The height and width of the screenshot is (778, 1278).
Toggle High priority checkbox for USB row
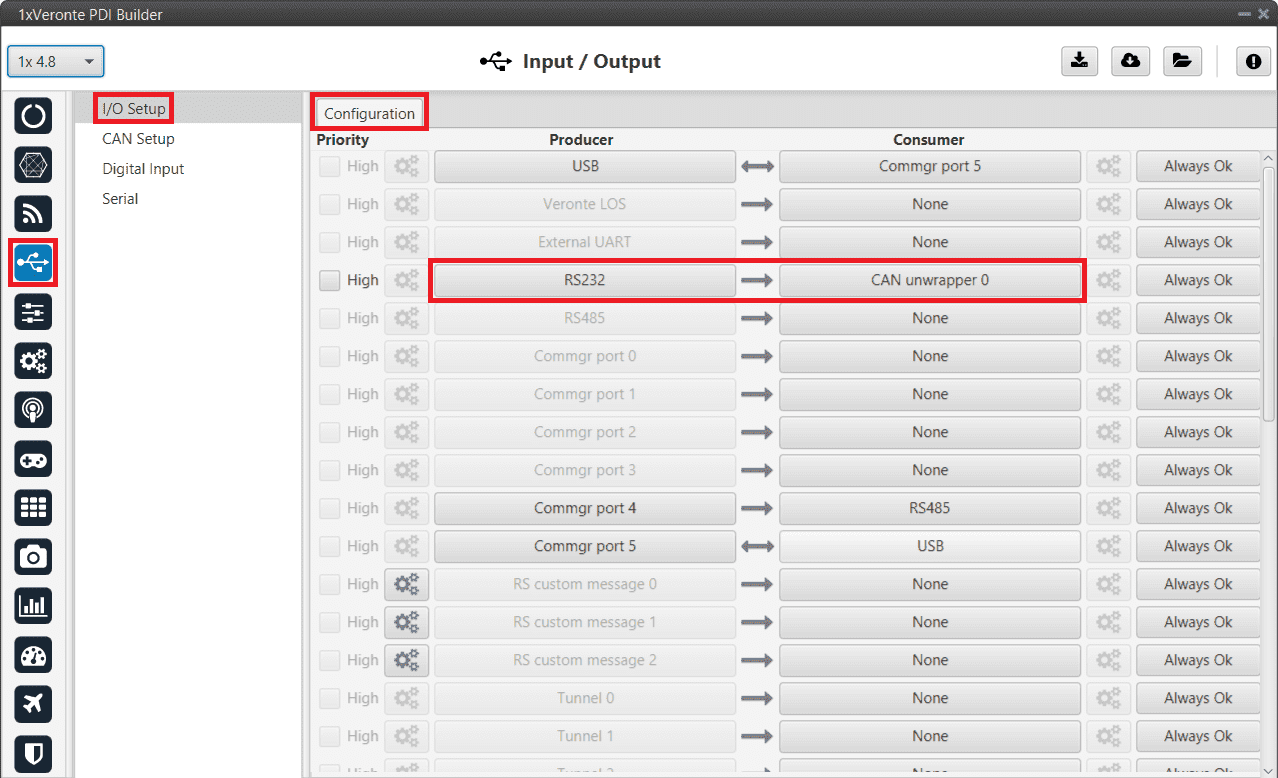329,167
